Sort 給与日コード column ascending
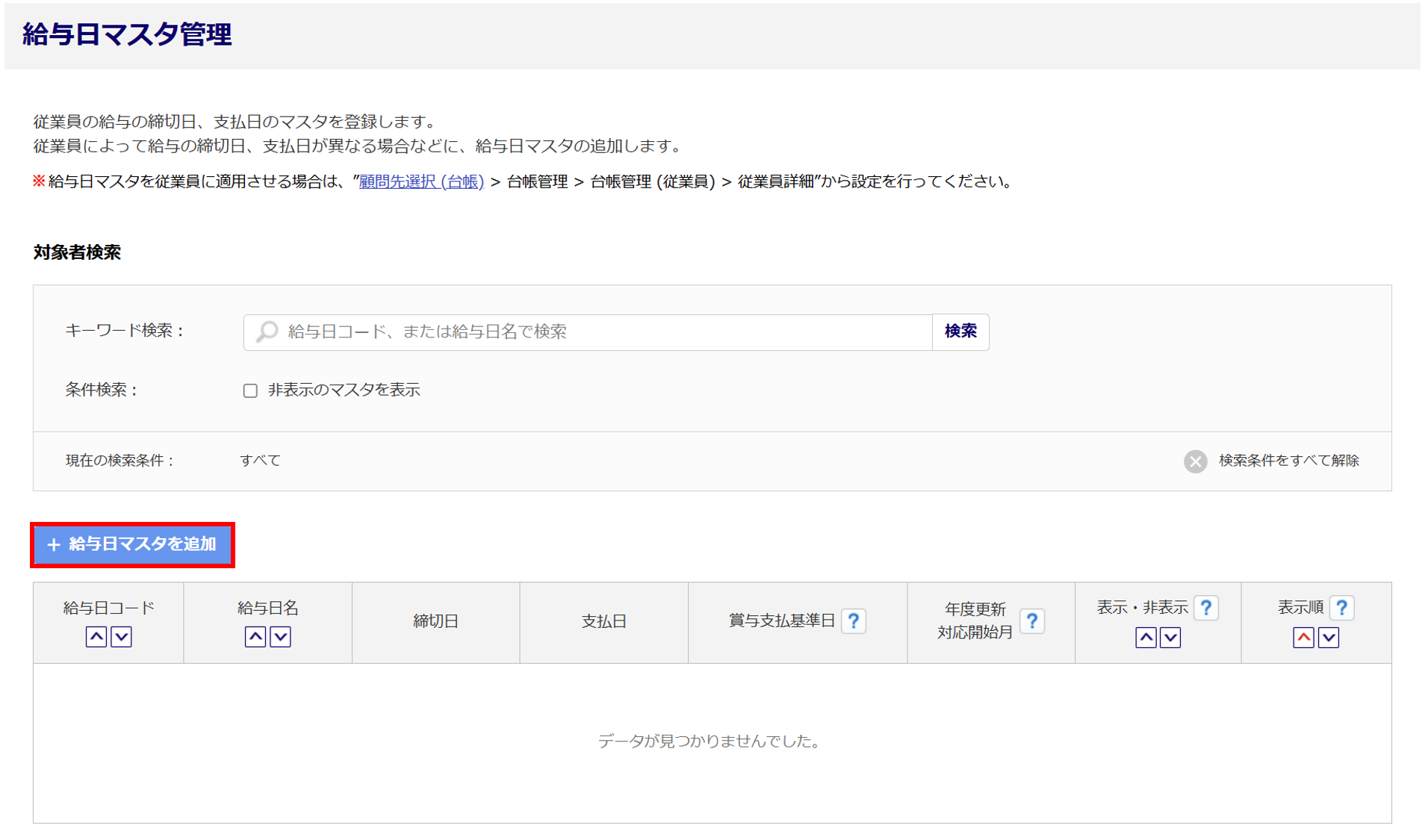Screen dimensions: 1425x840 (96, 637)
